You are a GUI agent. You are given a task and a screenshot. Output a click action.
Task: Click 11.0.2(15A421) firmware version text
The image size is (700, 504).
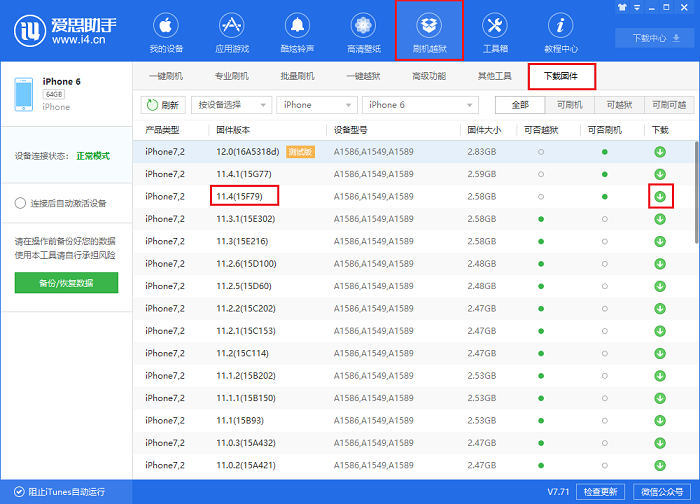(246, 465)
